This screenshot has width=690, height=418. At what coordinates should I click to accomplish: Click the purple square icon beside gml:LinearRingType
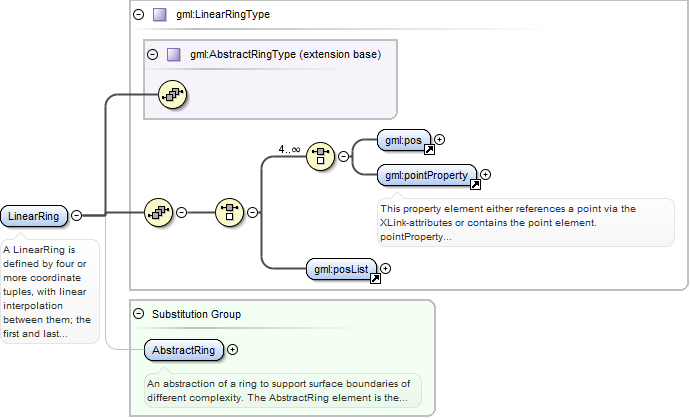[158, 15]
